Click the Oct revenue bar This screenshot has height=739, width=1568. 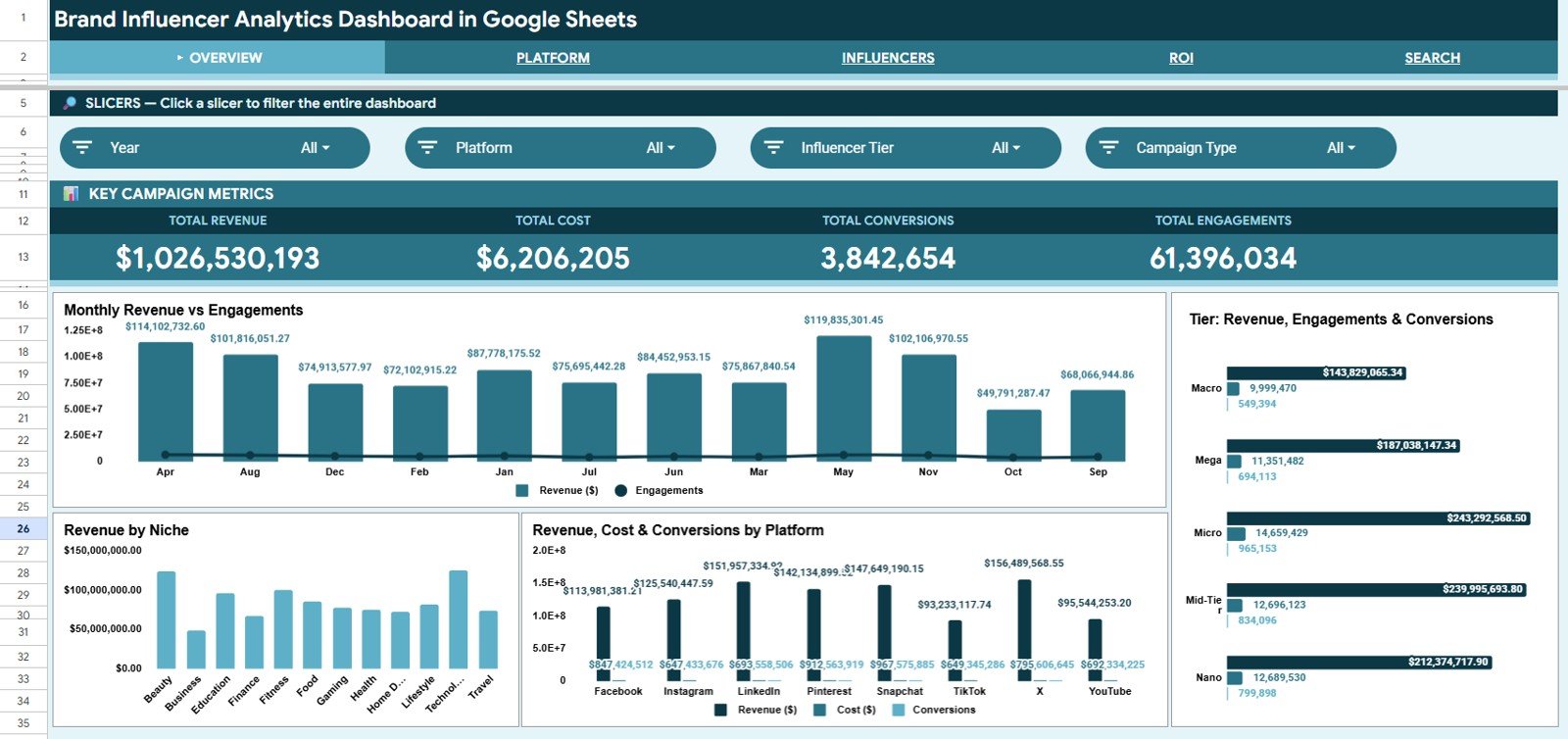click(1013, 435)
